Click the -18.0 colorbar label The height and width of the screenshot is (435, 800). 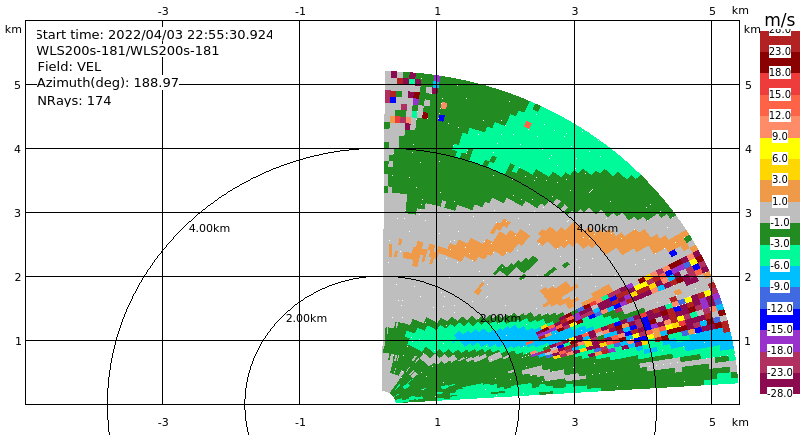click(780, 351)
